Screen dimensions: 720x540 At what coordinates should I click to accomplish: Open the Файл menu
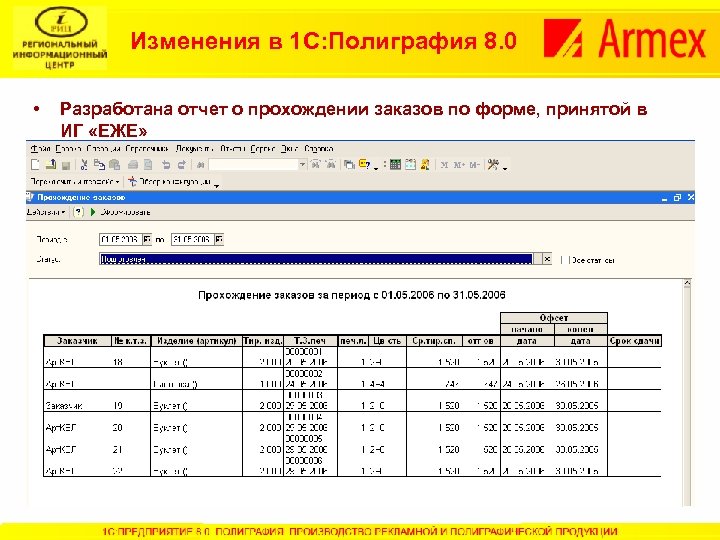(x=40, y=149)
